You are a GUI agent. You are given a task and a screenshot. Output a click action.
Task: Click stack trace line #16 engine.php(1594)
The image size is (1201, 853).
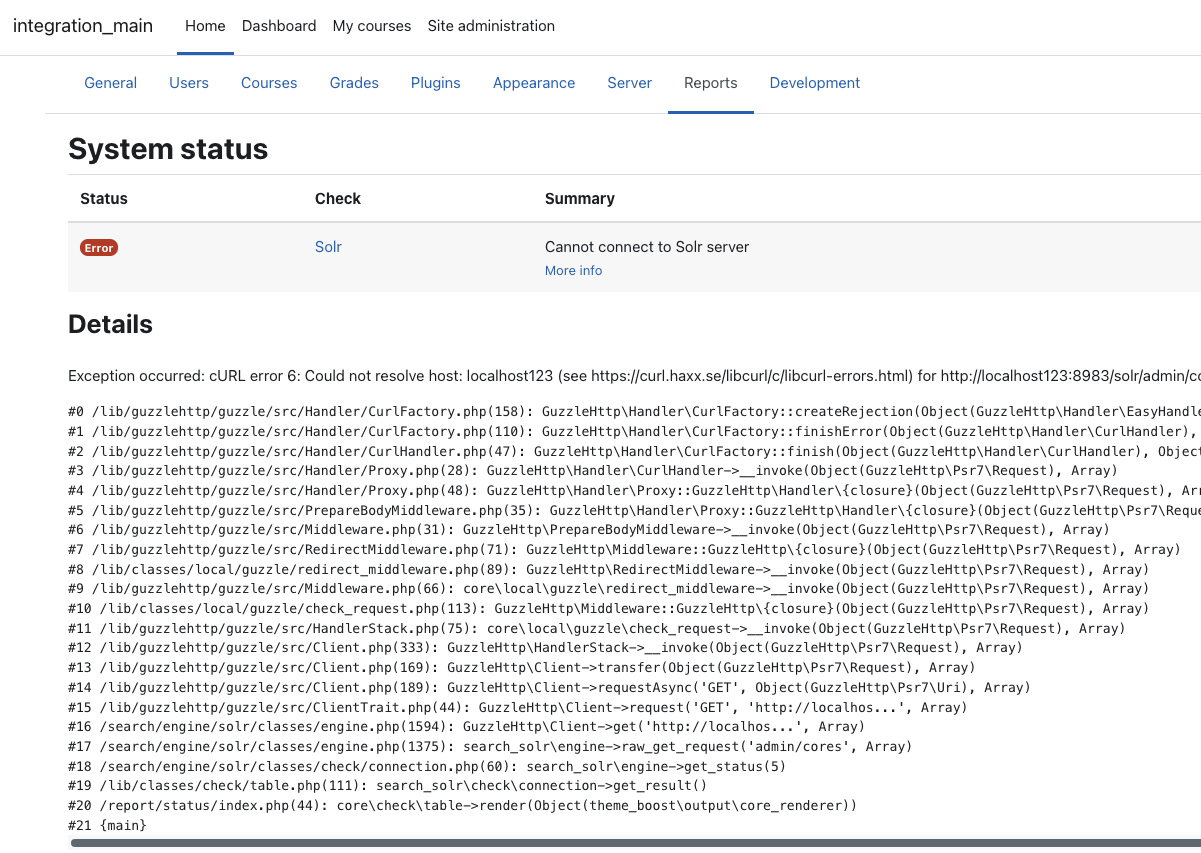467,726
